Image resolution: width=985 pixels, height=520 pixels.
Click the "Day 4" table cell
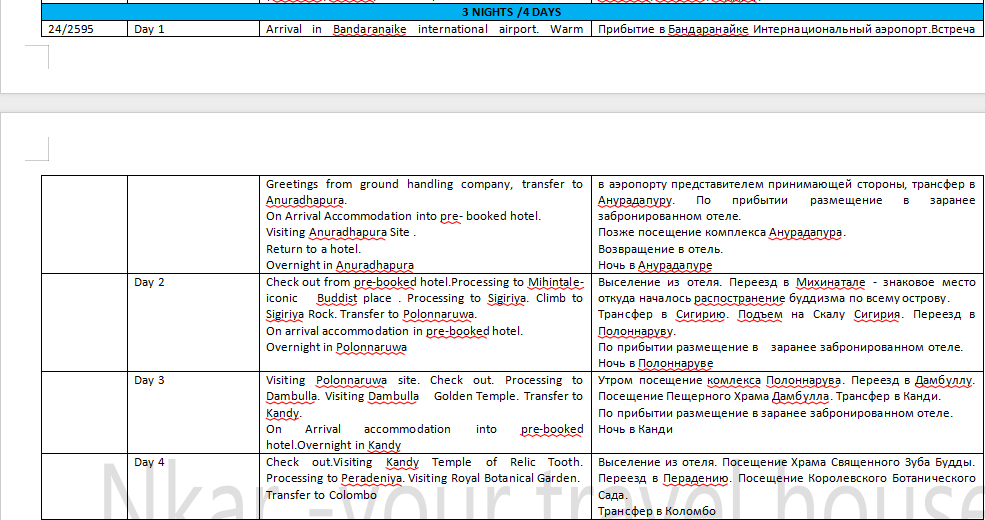point(149,462)
